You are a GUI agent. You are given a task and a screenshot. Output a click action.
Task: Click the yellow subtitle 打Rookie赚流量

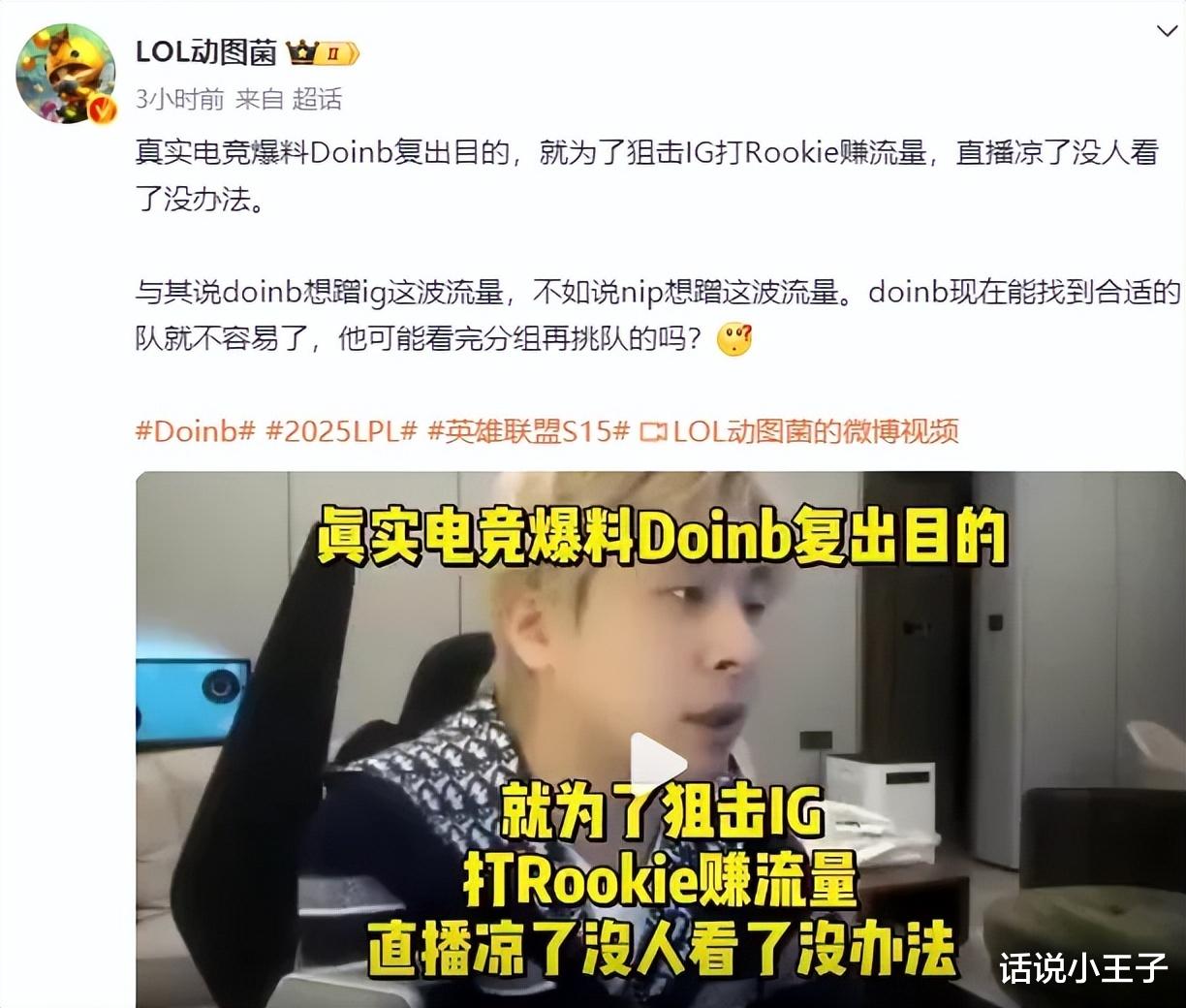point(661,880)
